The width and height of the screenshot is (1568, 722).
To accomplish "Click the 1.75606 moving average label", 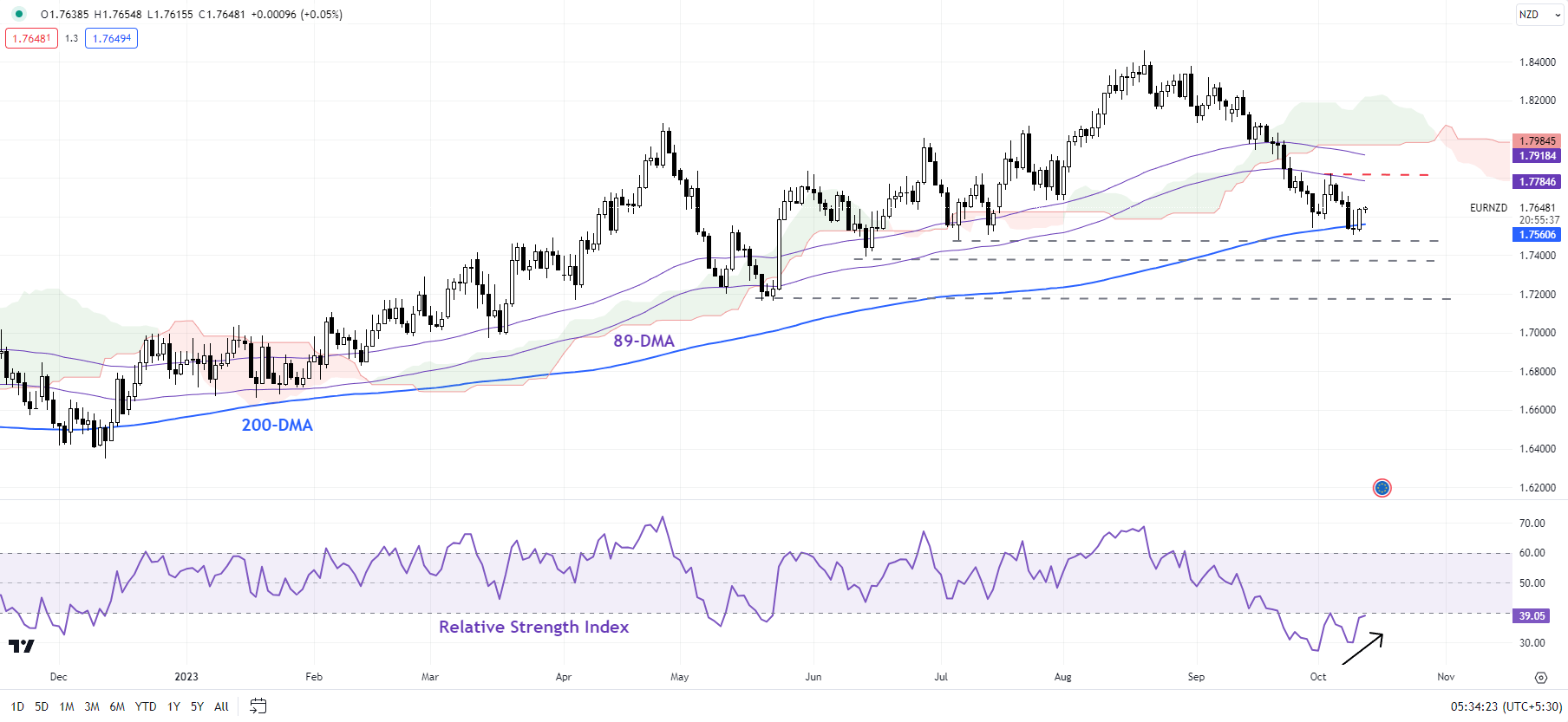I will 1537,235.
